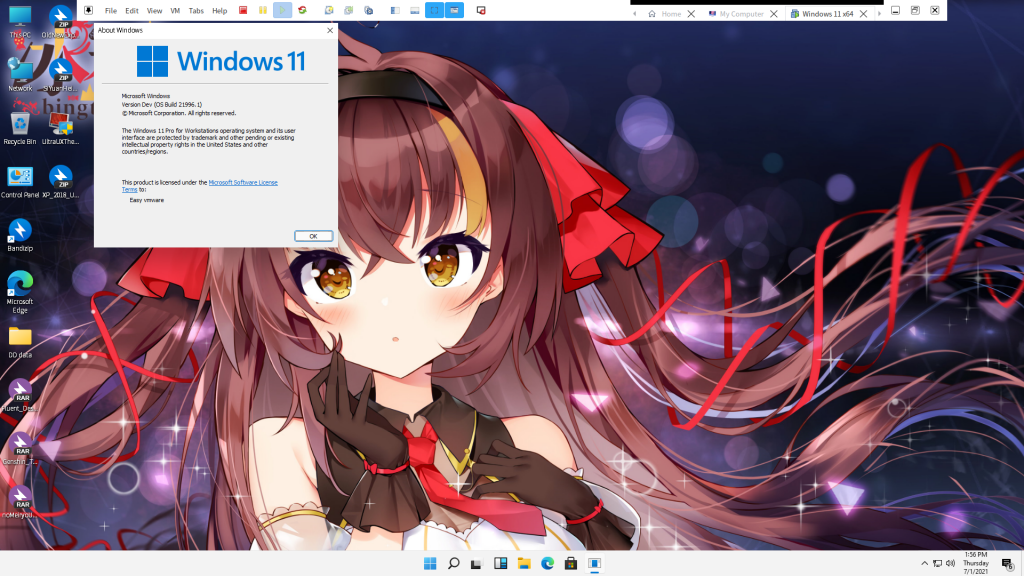Viewport: 1024px width, 576px height.
Task: Click the network tray icon
Action: click(x=937, y=564)
